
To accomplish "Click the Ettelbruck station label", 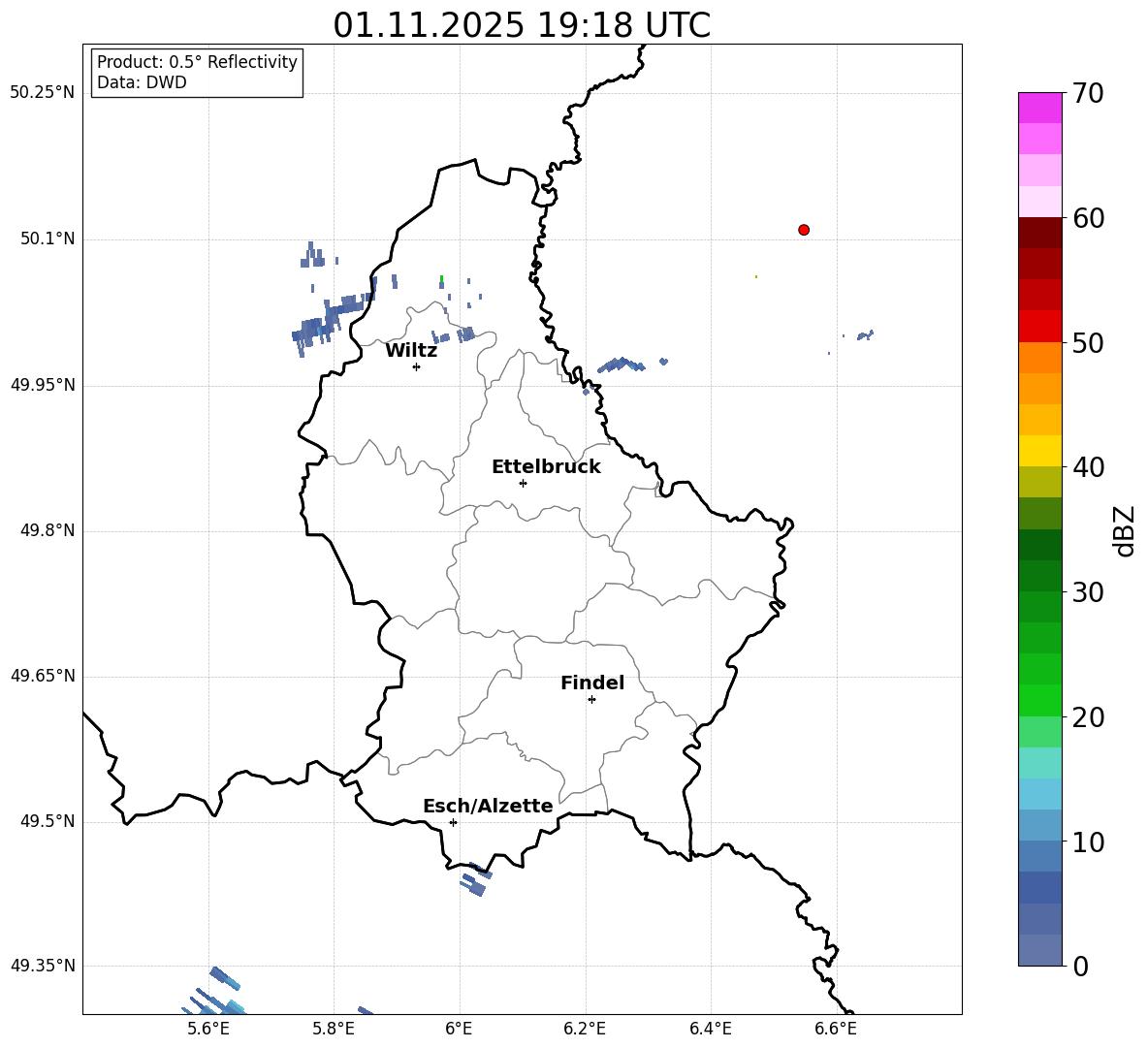I will pyautogui.click(x=546, y=467).
